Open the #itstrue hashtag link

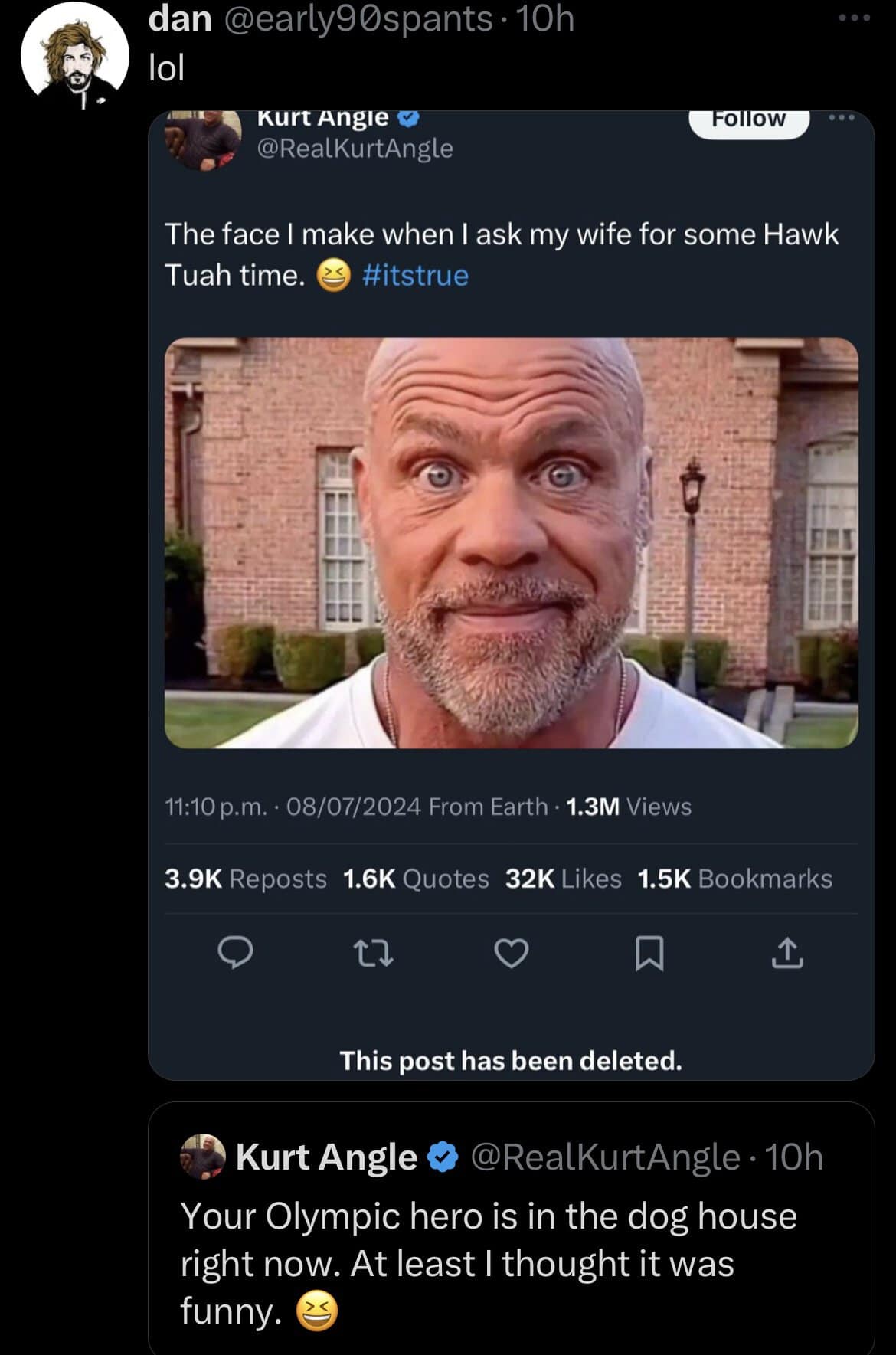pos(414,275)
